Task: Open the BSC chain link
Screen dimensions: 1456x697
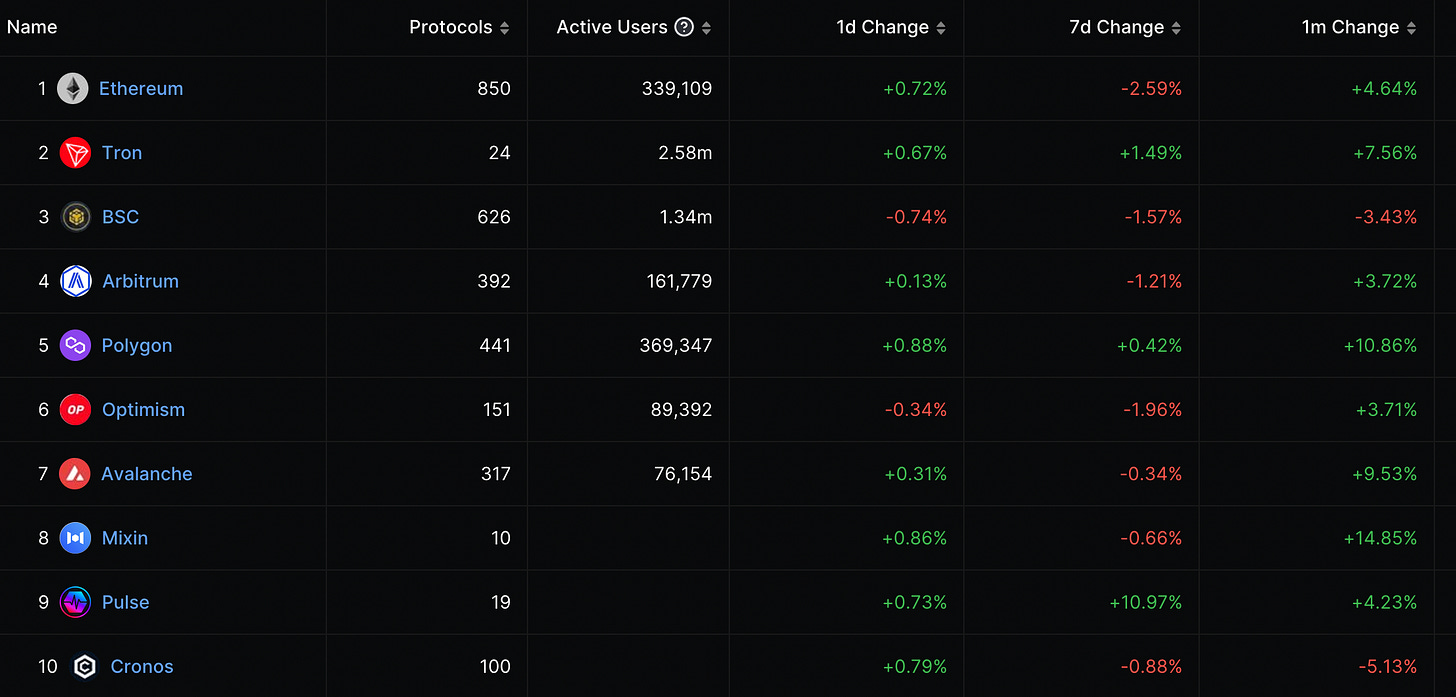Action: click(120, 217)
